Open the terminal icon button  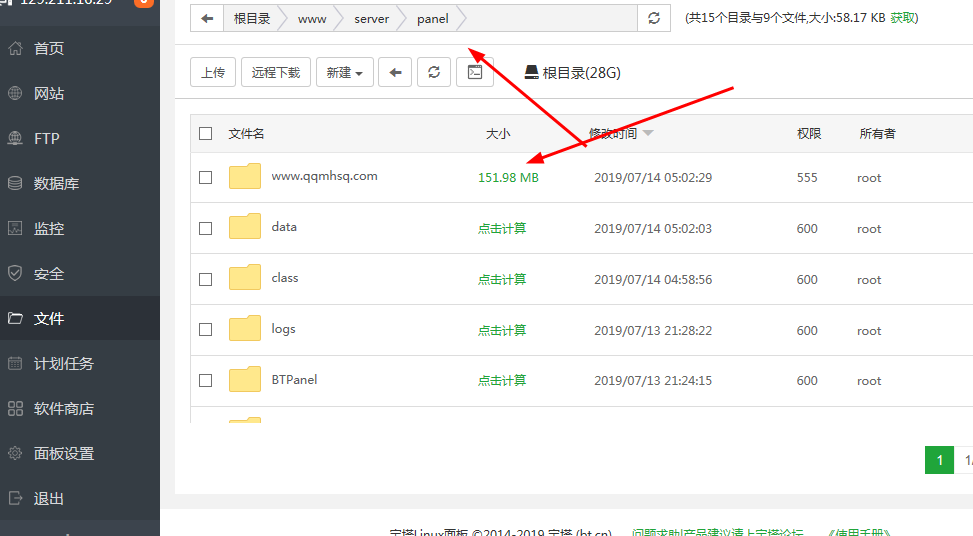[475, 73]
